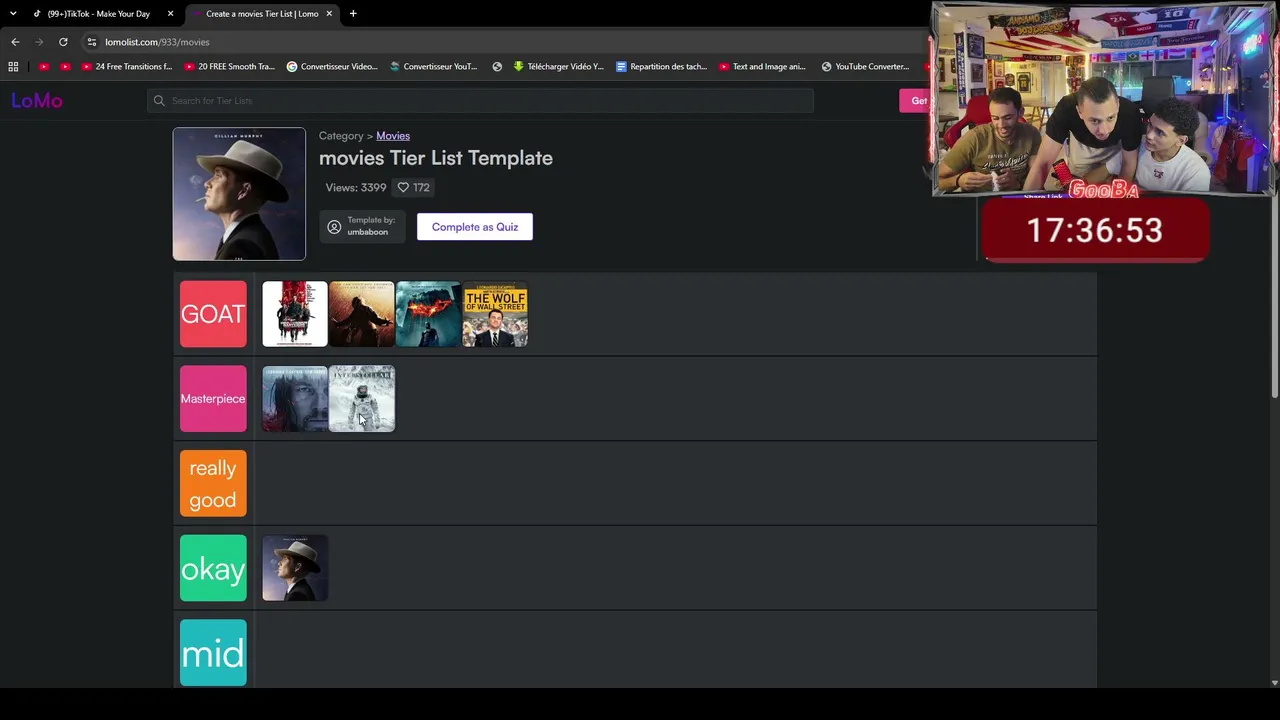Viewport: 1280px width, 720px height.
Task: Click the LoMo logo
Action: coord(37,100)
